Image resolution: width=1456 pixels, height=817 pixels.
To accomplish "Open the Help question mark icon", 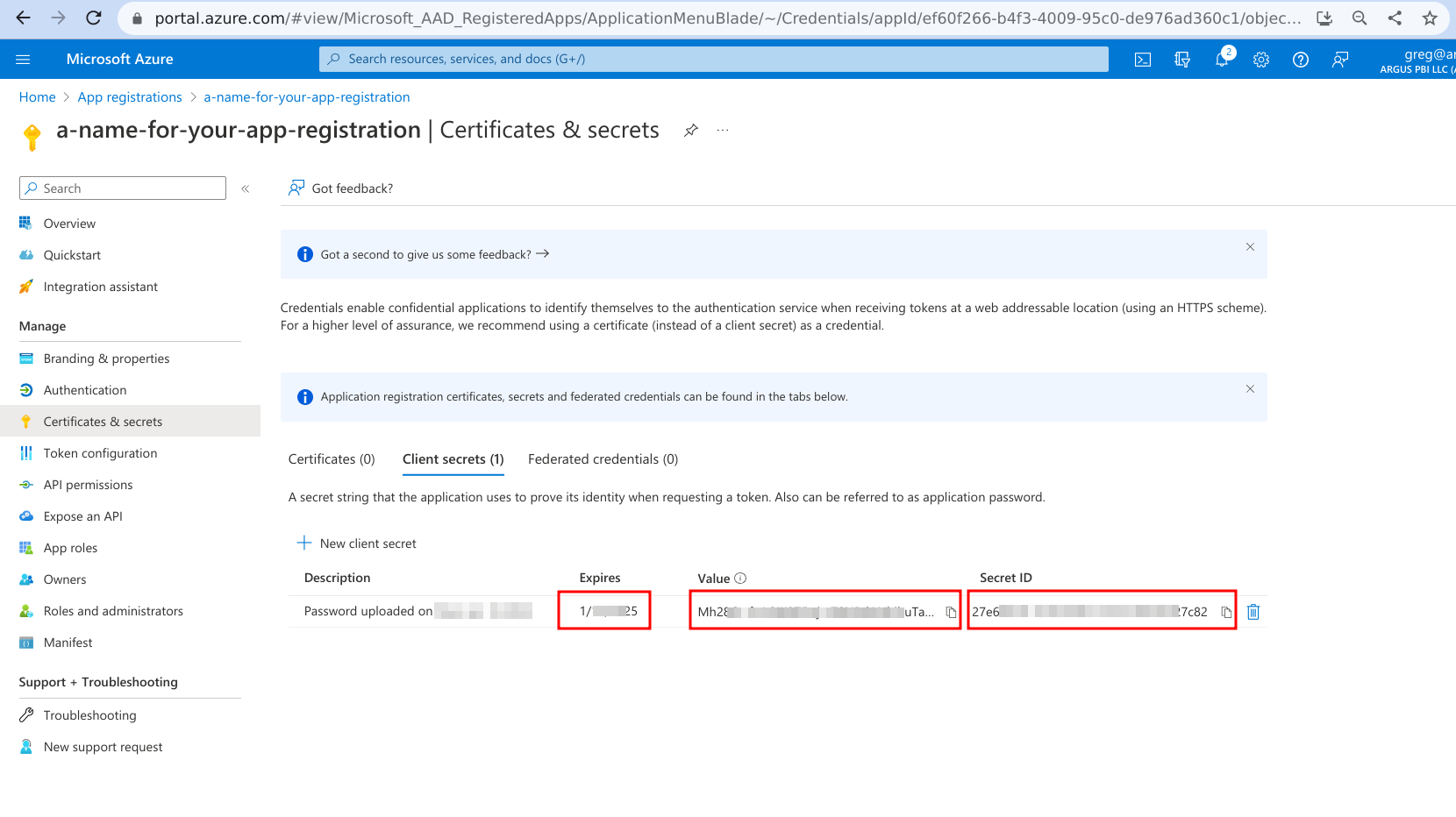I will click(1301, 60).
